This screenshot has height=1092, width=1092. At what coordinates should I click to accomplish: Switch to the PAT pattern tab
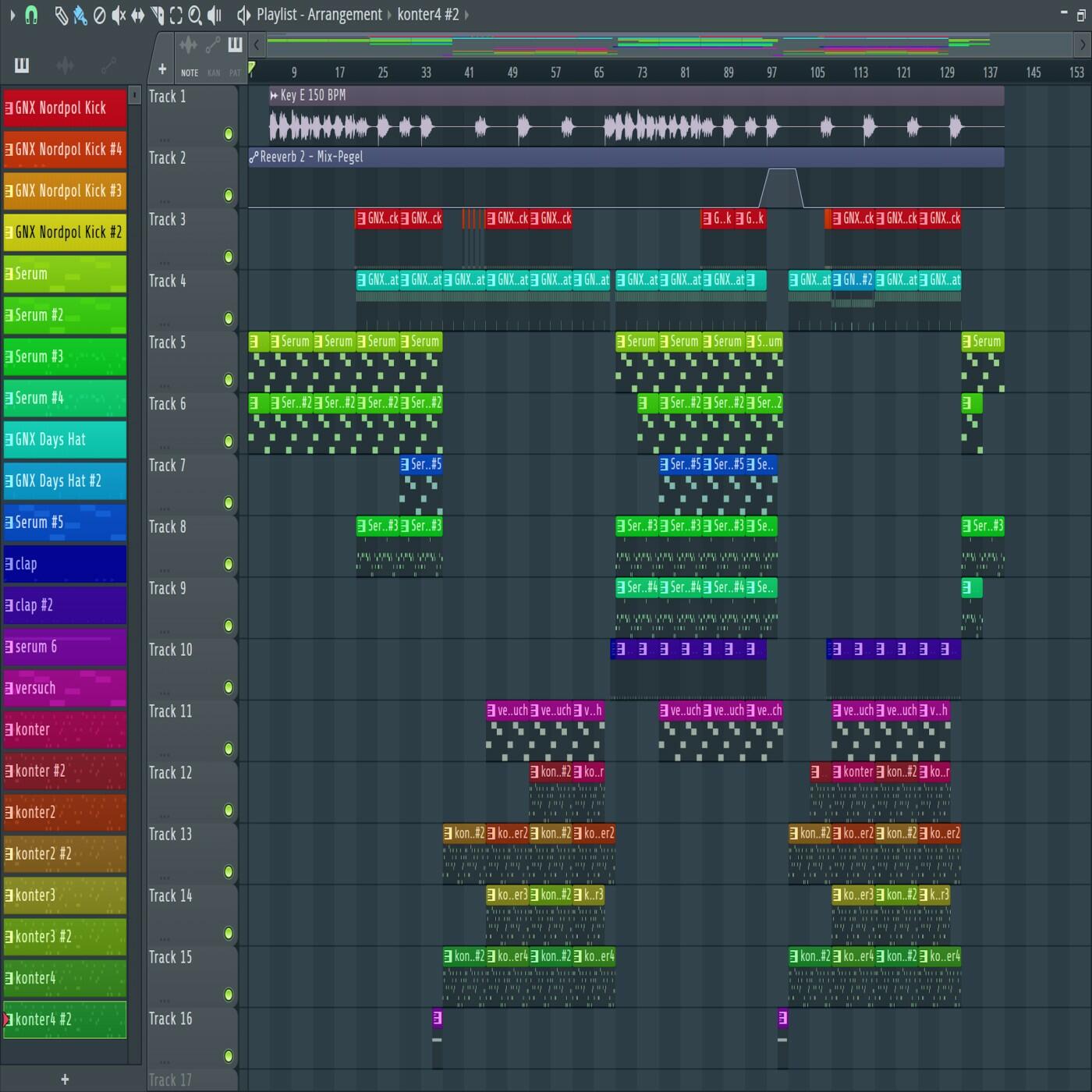pos(235,73)
